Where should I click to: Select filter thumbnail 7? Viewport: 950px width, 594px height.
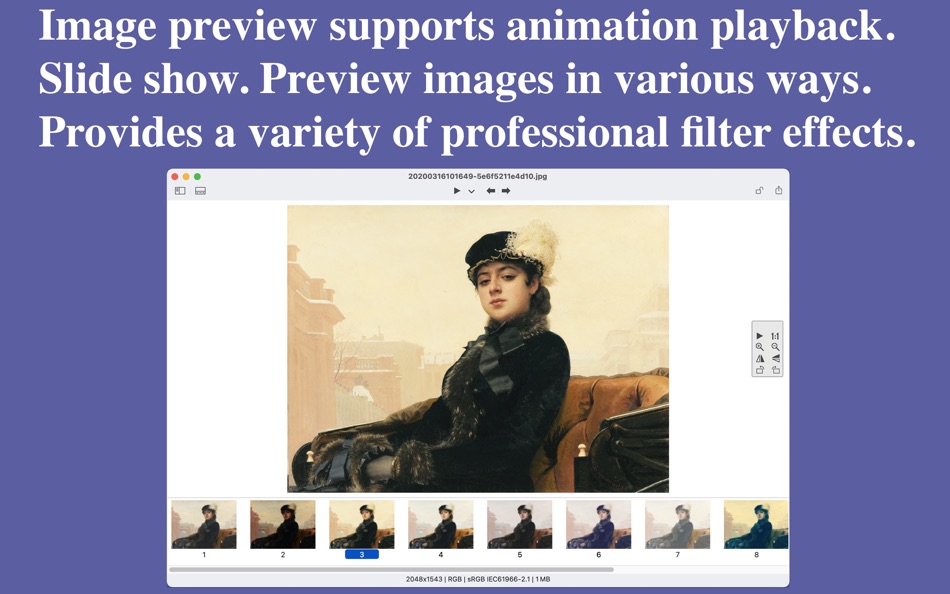pyautogui.click(x=677, y=524)
